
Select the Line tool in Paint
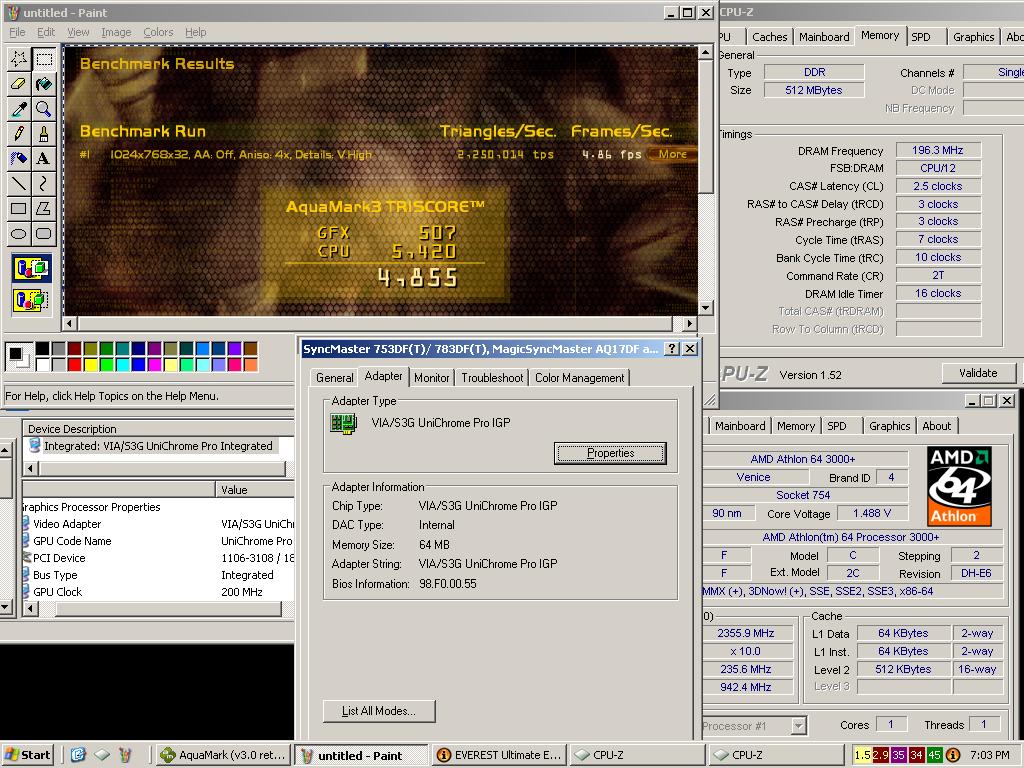click(18, 184)
